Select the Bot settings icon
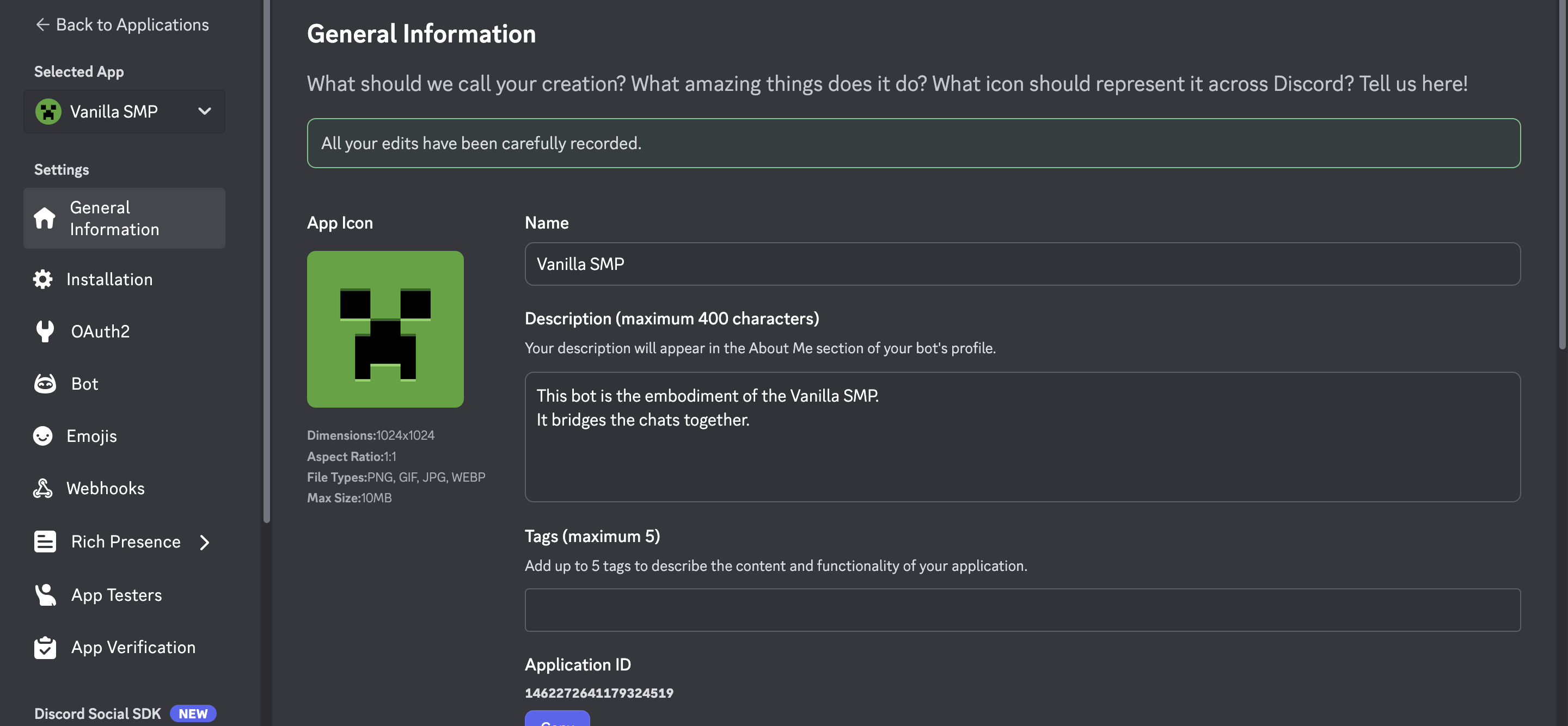 (x=45, y=383)
